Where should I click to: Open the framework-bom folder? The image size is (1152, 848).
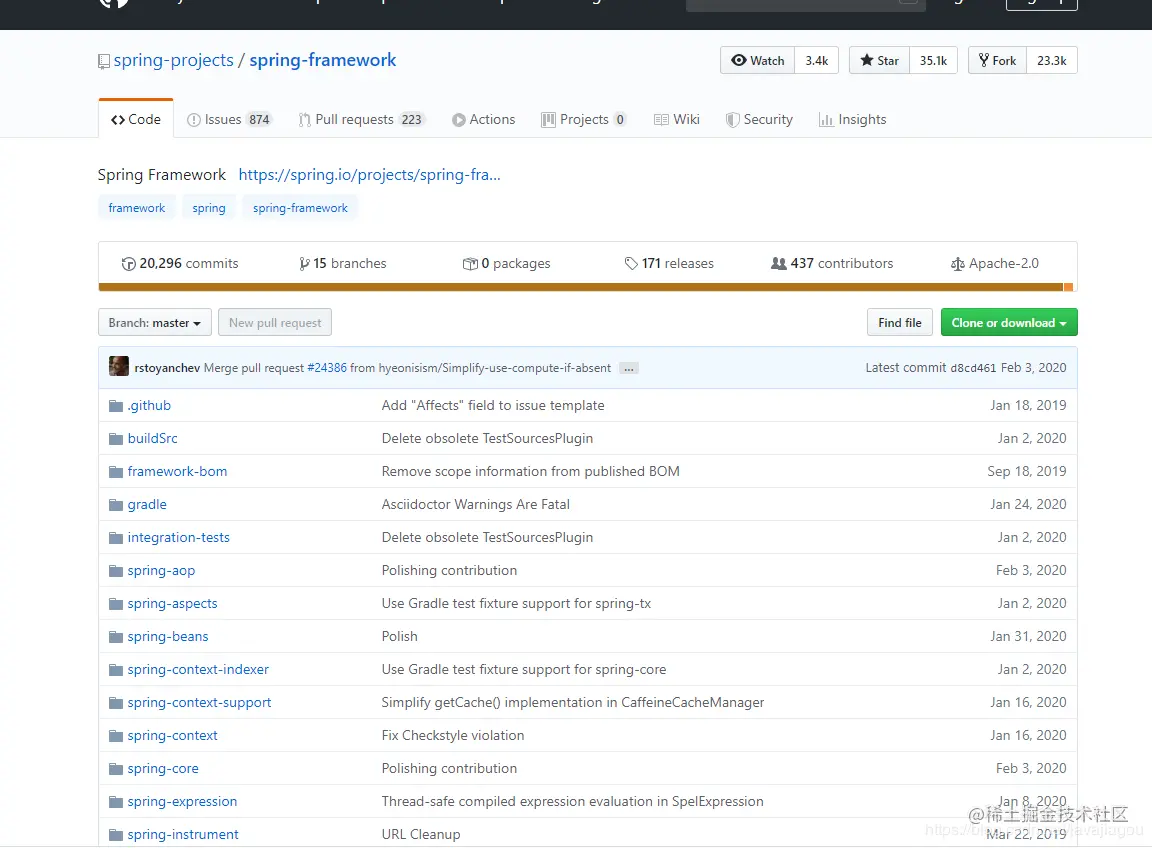pos(177,472)
